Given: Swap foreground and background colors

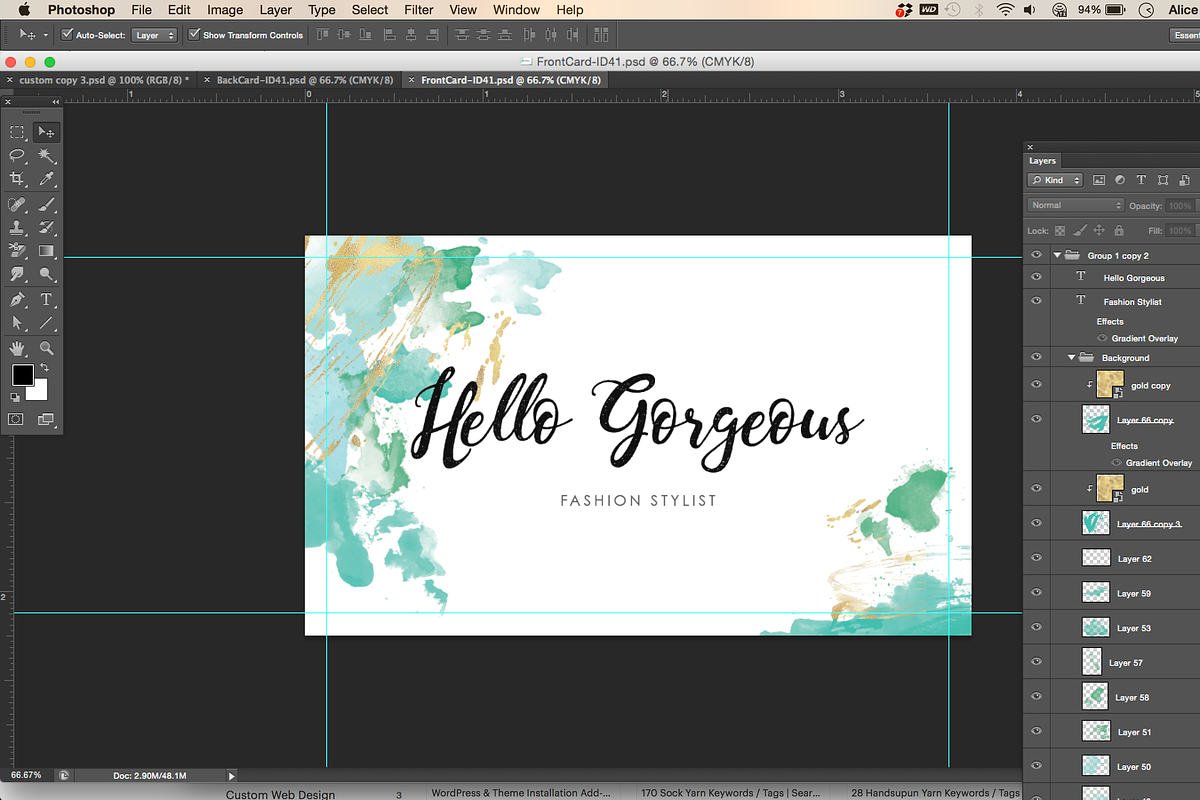Looking at the screenshot, I should pos(45,369).
